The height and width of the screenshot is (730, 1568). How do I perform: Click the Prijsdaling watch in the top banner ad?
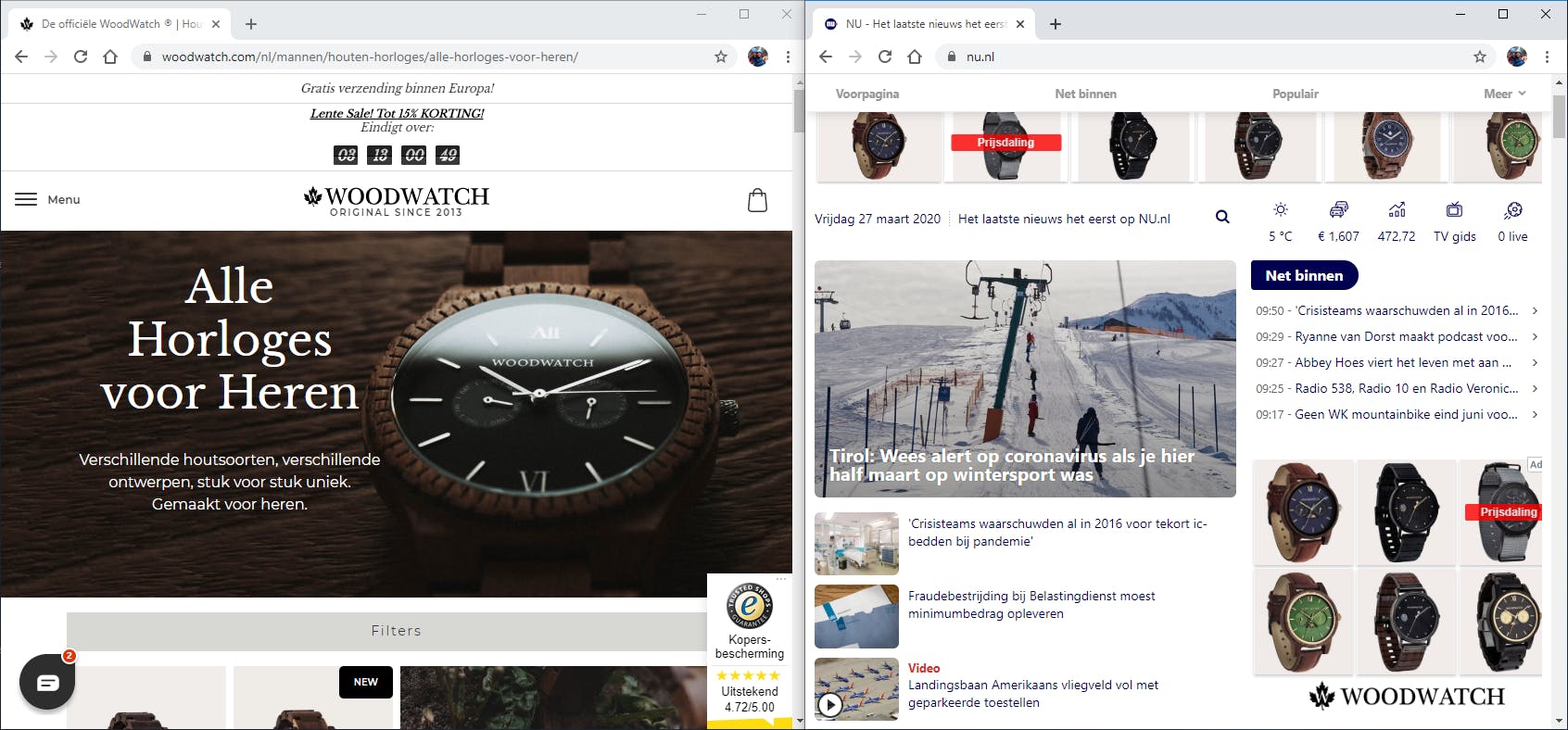click(x=1006, y=146)
